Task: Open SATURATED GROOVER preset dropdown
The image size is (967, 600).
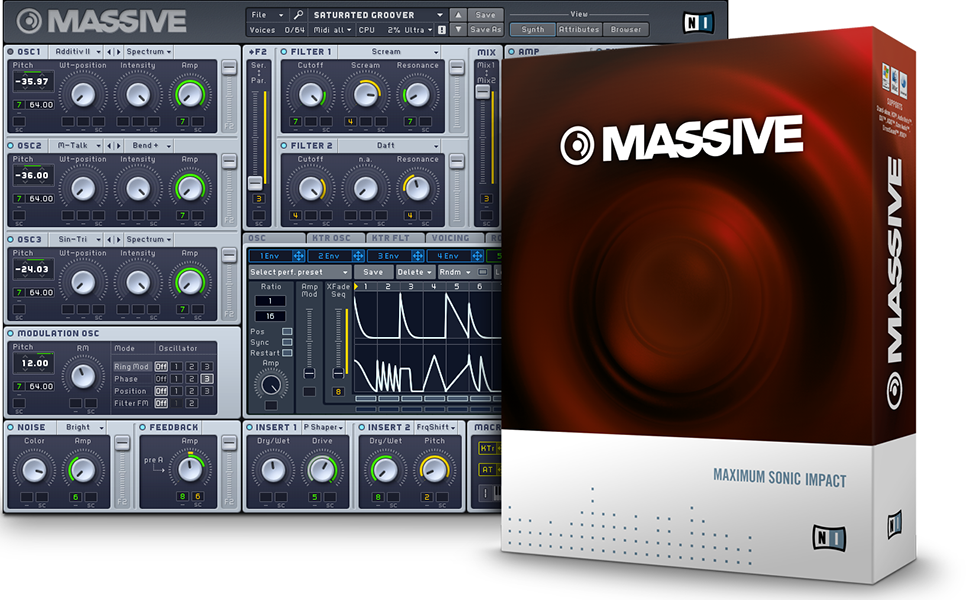Action: tap(377, 15)
